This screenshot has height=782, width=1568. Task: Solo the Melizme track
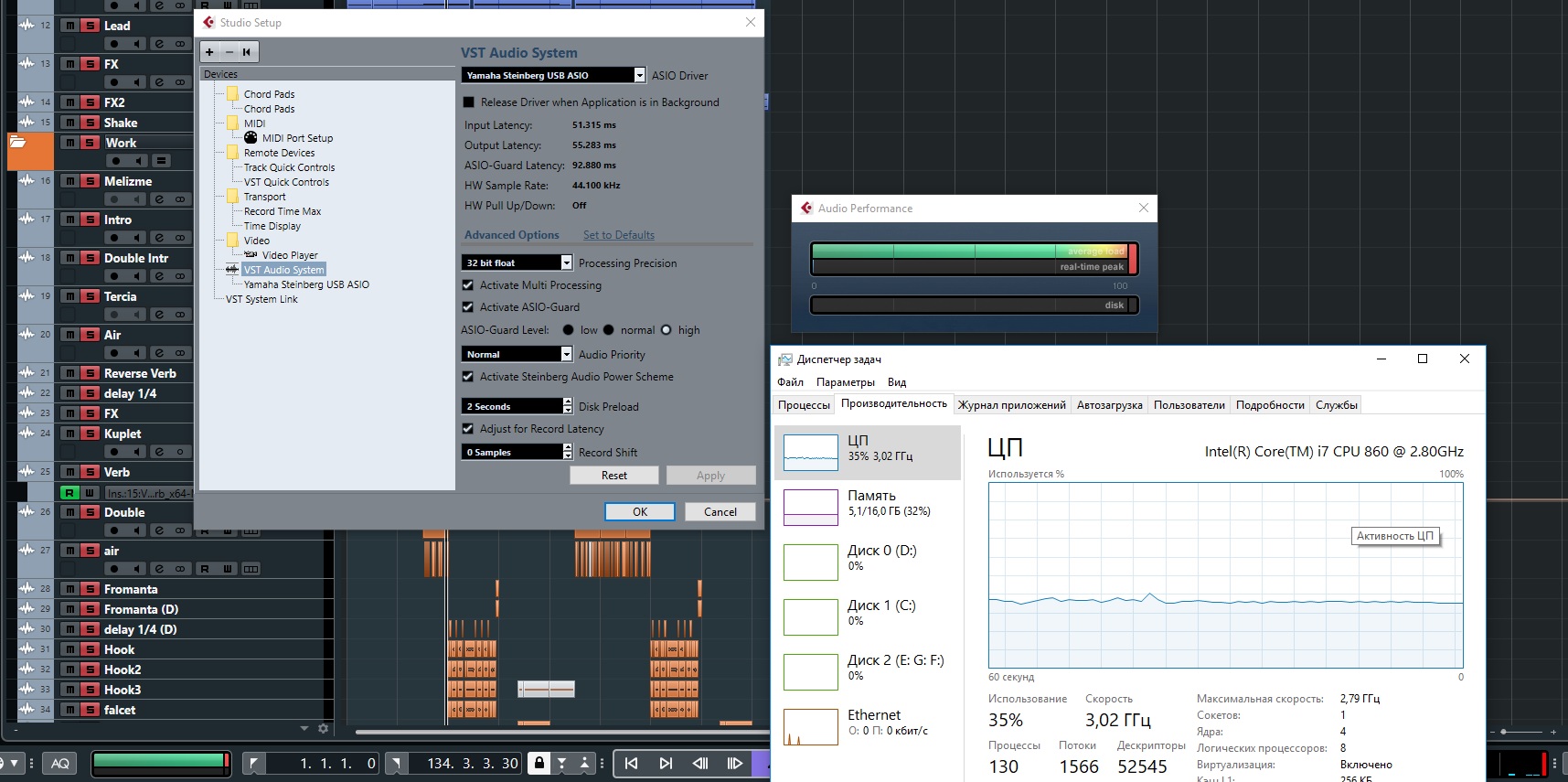[x=89, y=181]
